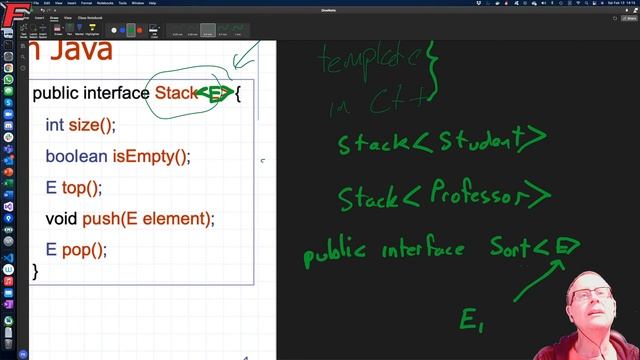640x360 pixels.
Task: Select the Marker tool
Action: (79, 30)
